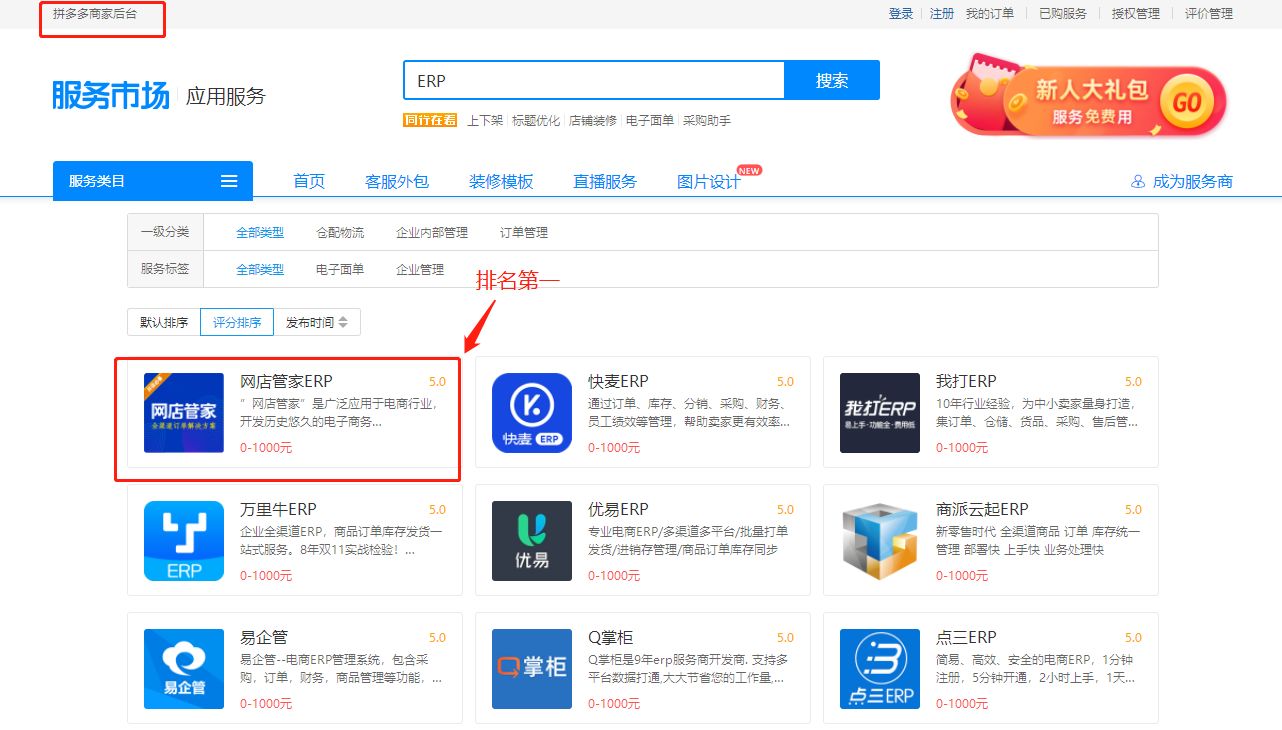Open the 优易ERP app logo
Image resolution: width=1282 pixels, height=730 pixels.
(532, 540)
